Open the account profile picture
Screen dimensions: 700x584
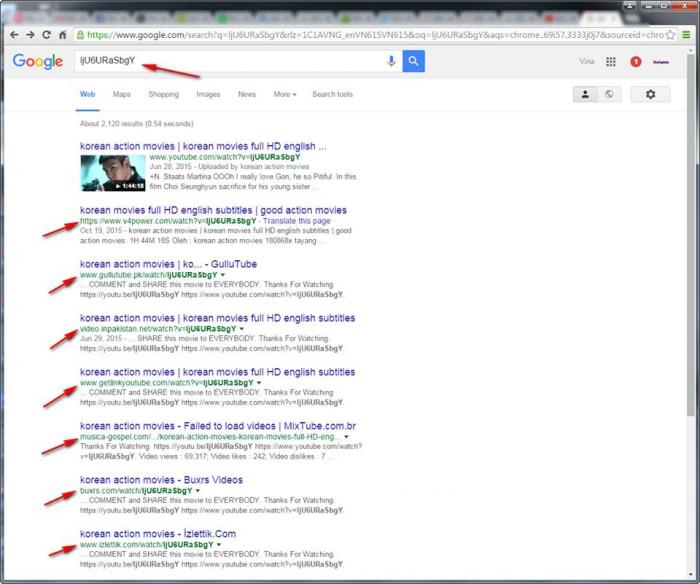(661, 62)
